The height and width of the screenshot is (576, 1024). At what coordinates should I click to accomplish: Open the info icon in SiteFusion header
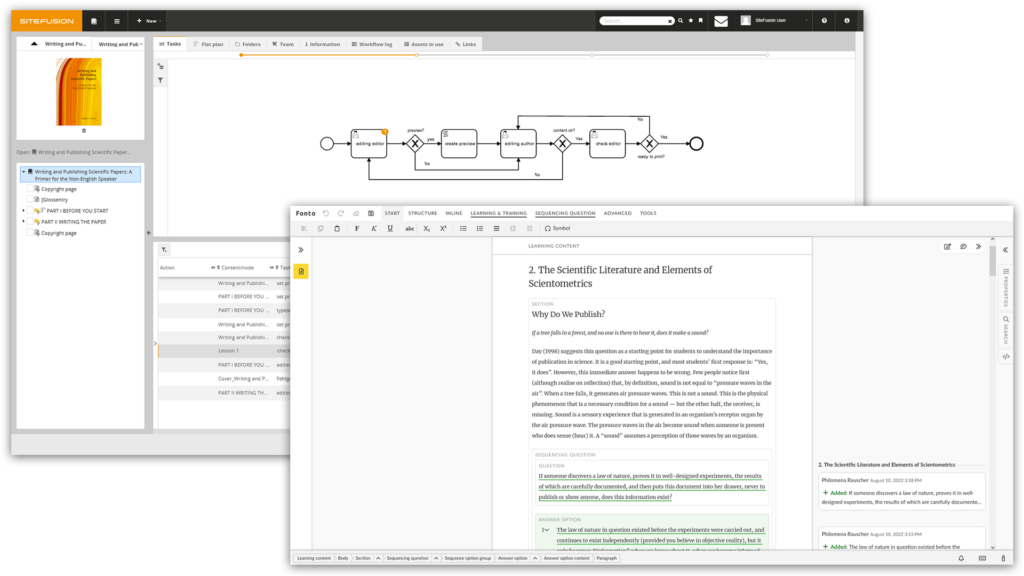click(x=847, y=20)
